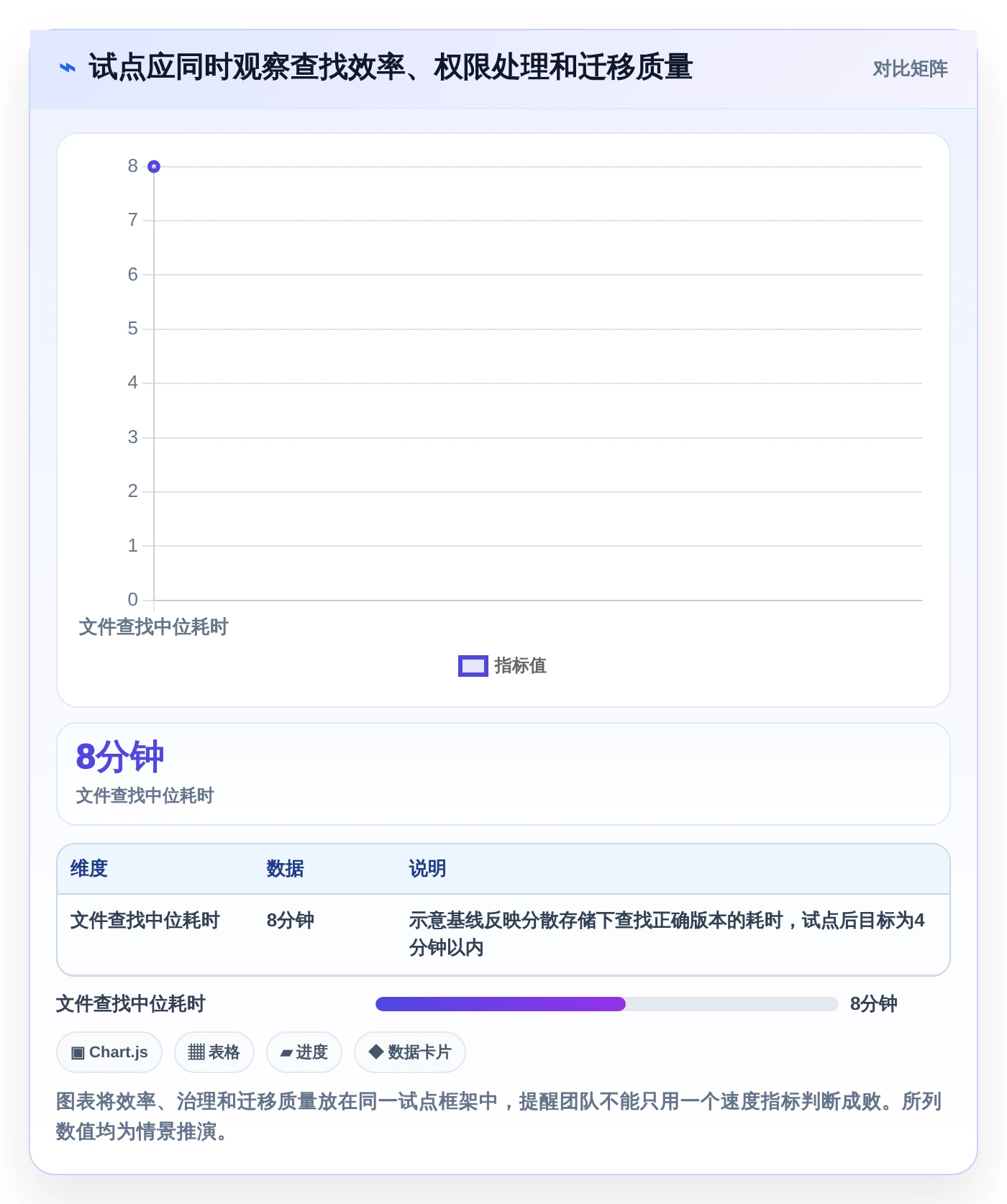Screen dimensions: 1007x1204
Task: Click the 文件查找中位耗时 caption under 8分钟 card
Action: pos(145,795)
